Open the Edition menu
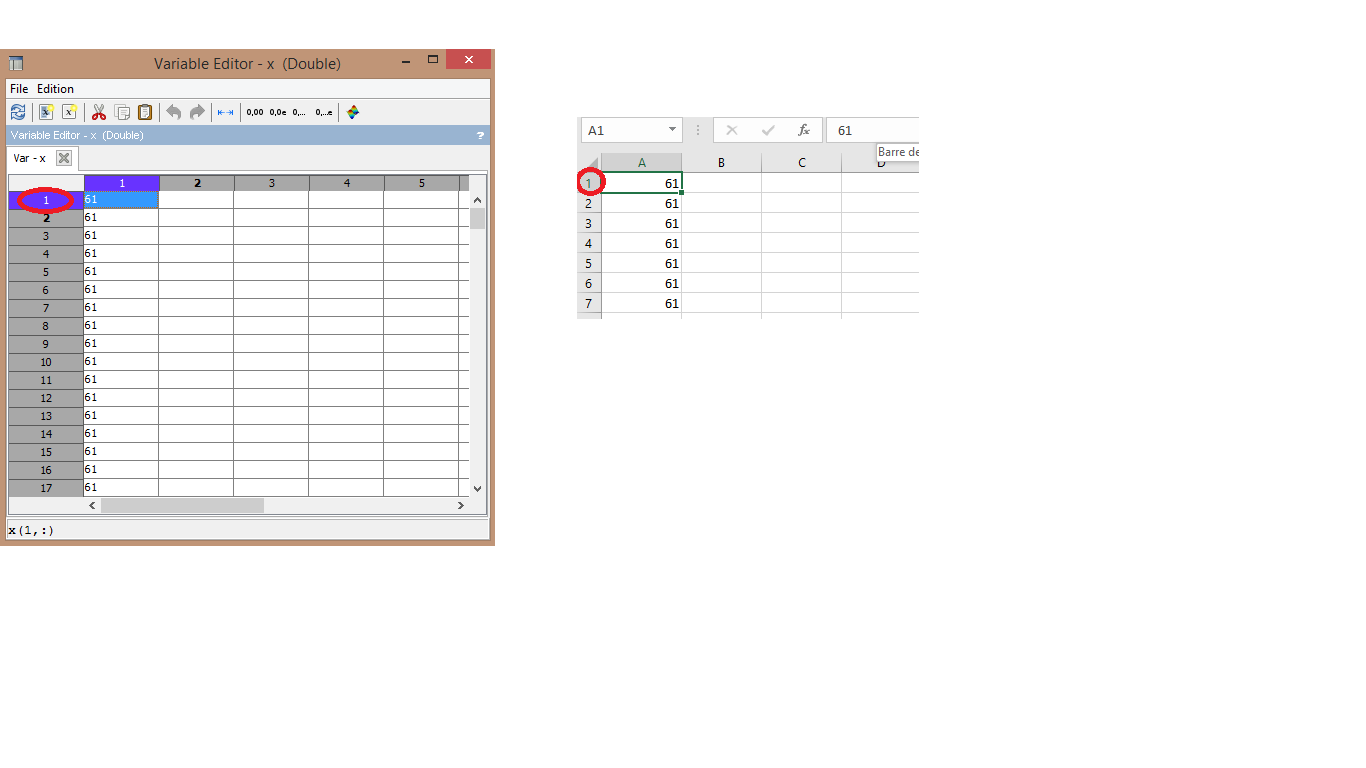This screenshot has width=1366, height=768. [56, 89]
